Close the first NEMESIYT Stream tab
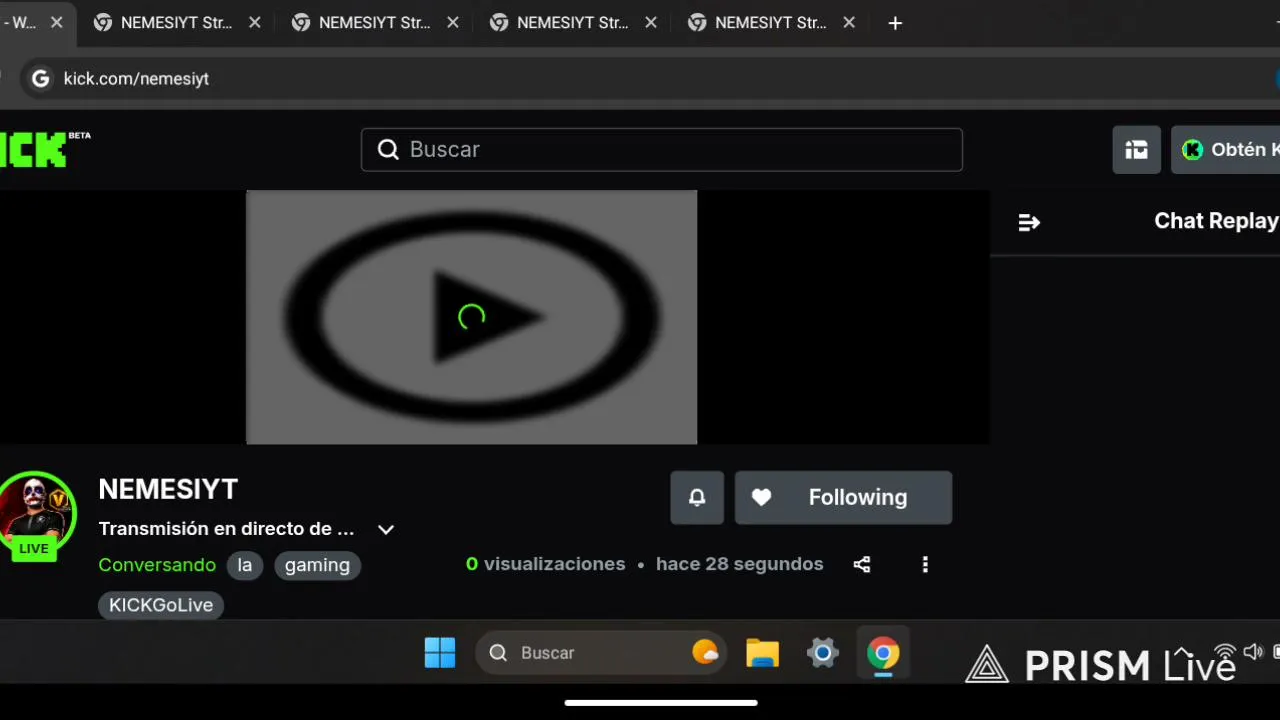 point(255,23)
